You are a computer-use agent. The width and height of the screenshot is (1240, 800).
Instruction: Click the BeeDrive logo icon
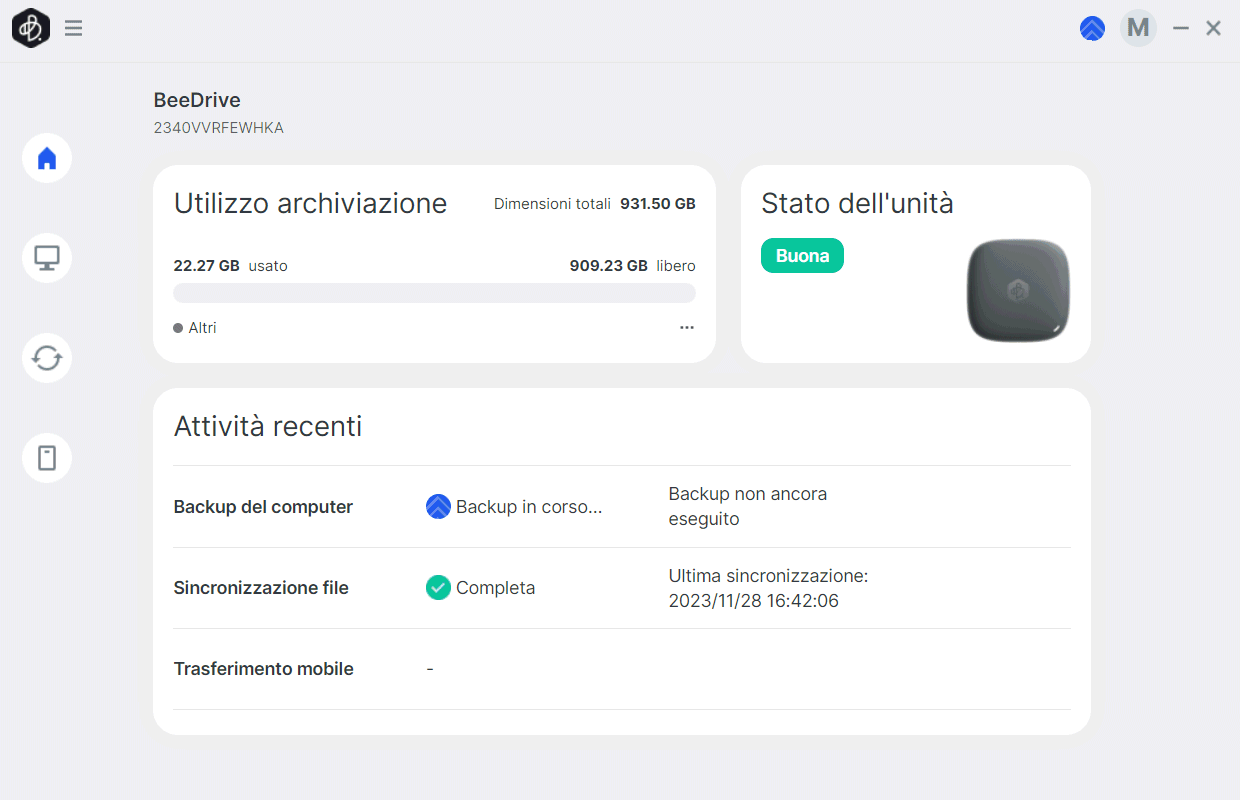point(31,28)
